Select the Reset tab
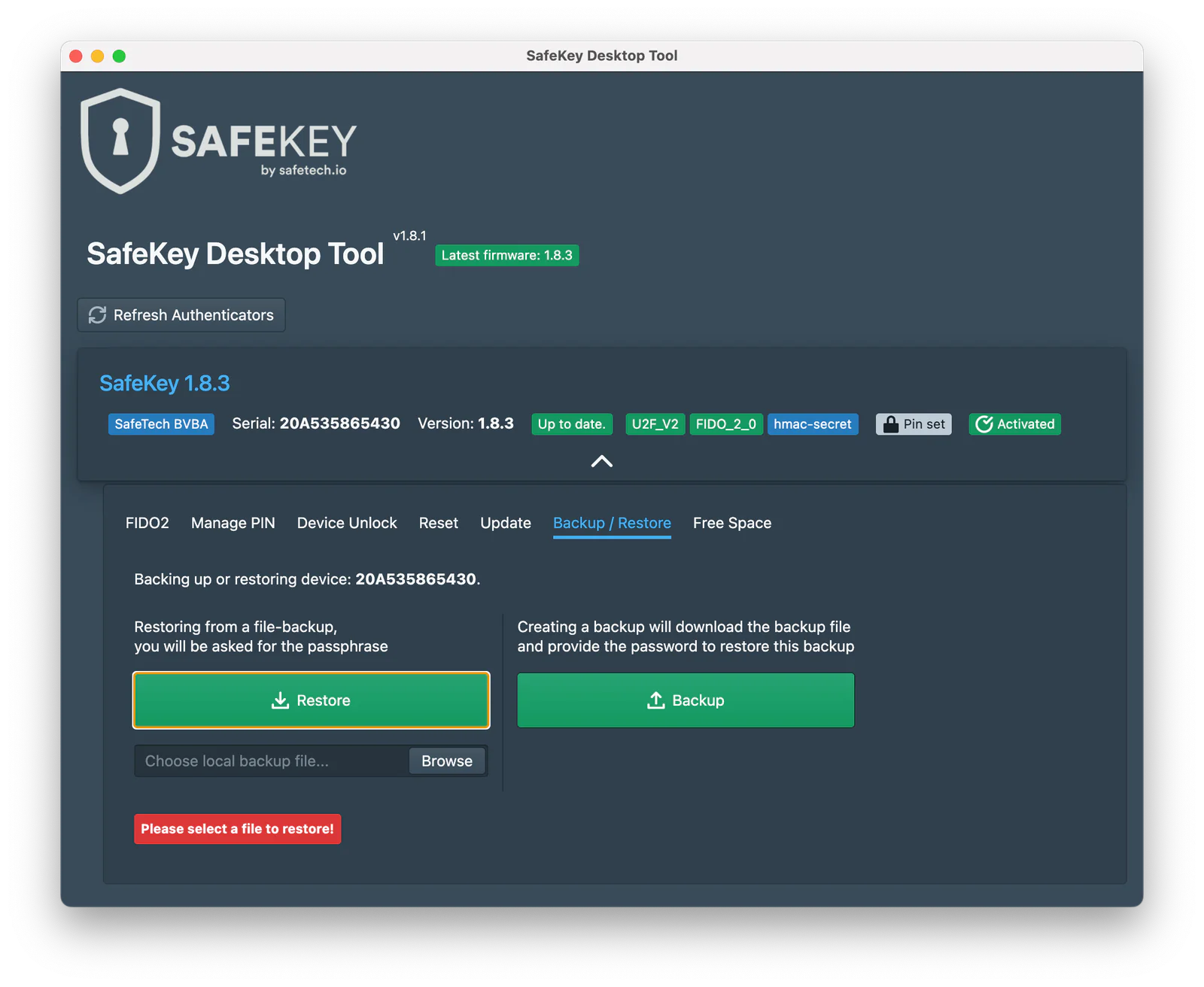 pyautogui.click(x=439, y=523)
